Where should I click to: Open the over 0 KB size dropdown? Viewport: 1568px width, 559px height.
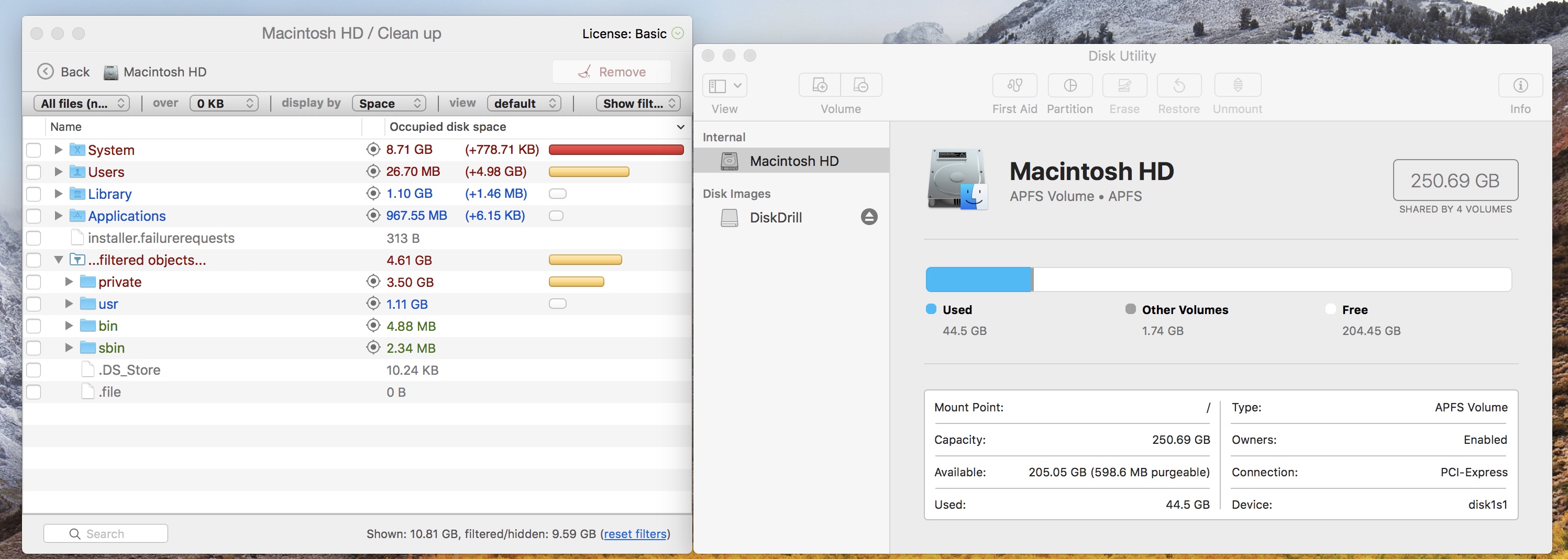[224, 103]
